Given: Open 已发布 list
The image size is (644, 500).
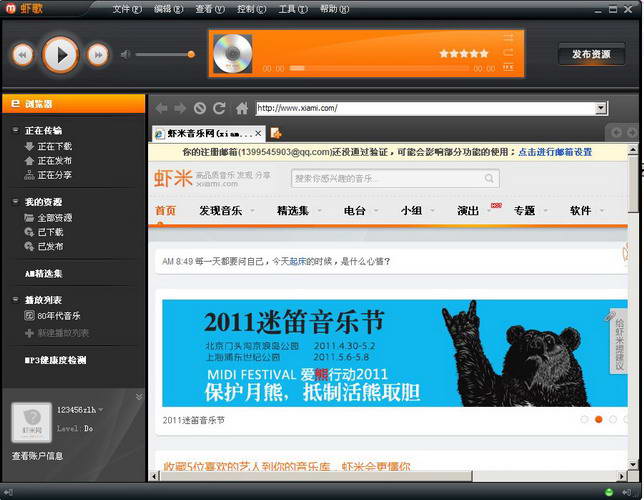Looking at the screenshot, I should coord(44,247).
